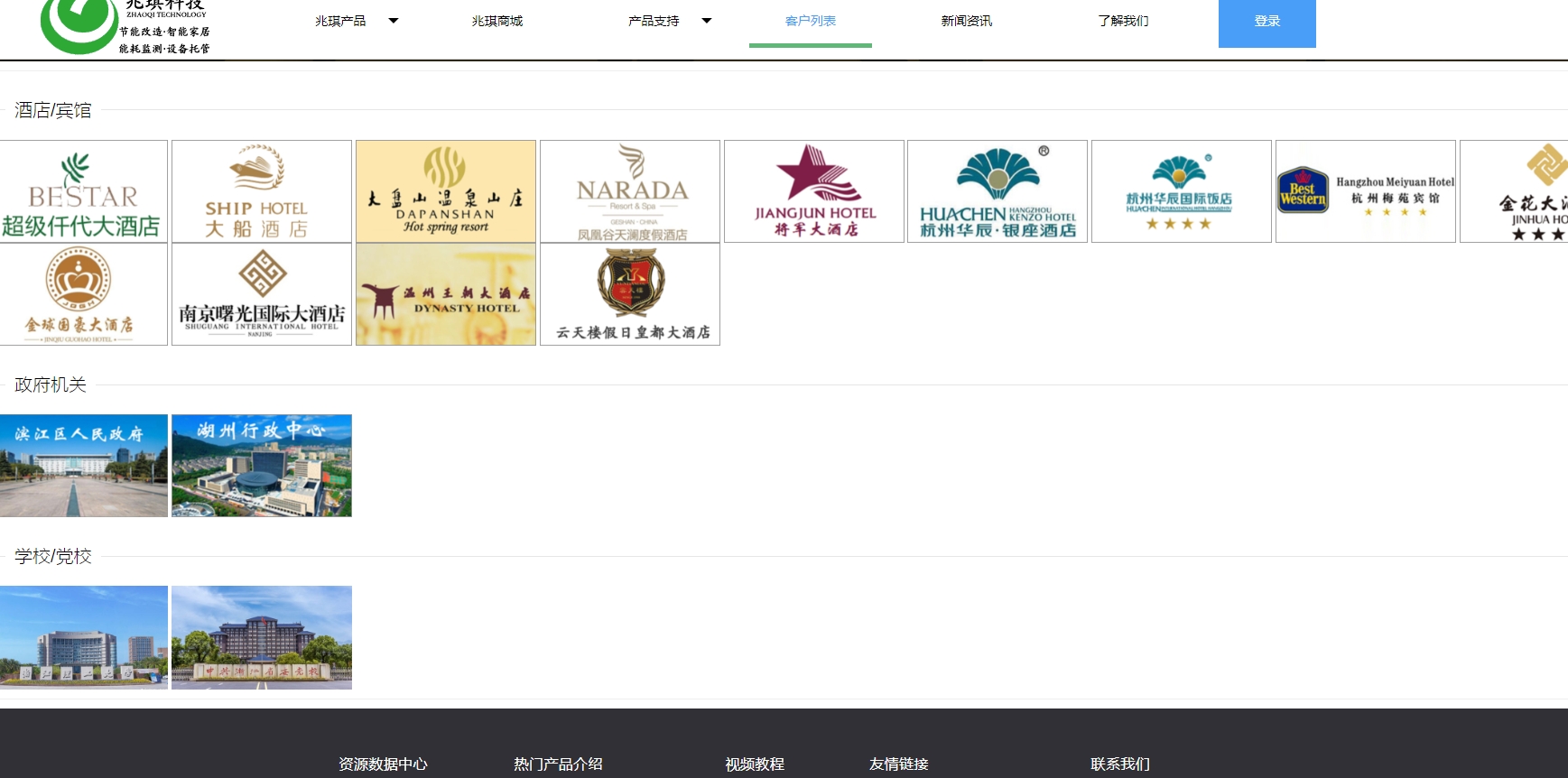Open the red-gate party school photo
This screenshot has height=778, width=1568.
pyautogui.click(x=262, y=637)
